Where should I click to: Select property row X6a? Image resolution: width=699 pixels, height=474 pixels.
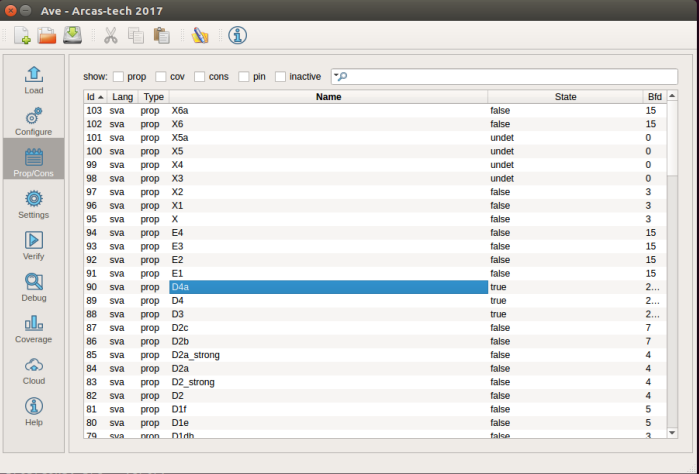pos(375,111)
